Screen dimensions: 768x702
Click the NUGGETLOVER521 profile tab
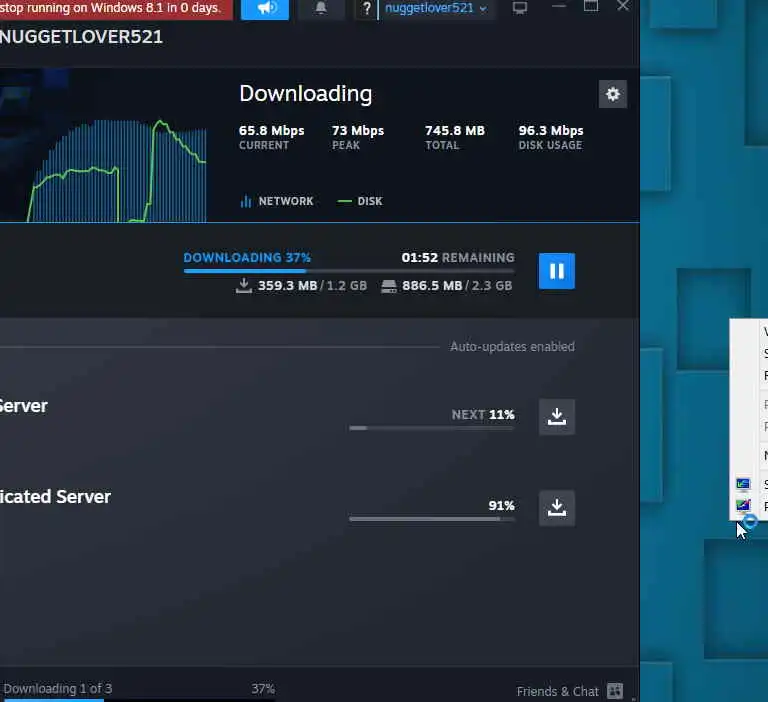pos(81,37)
